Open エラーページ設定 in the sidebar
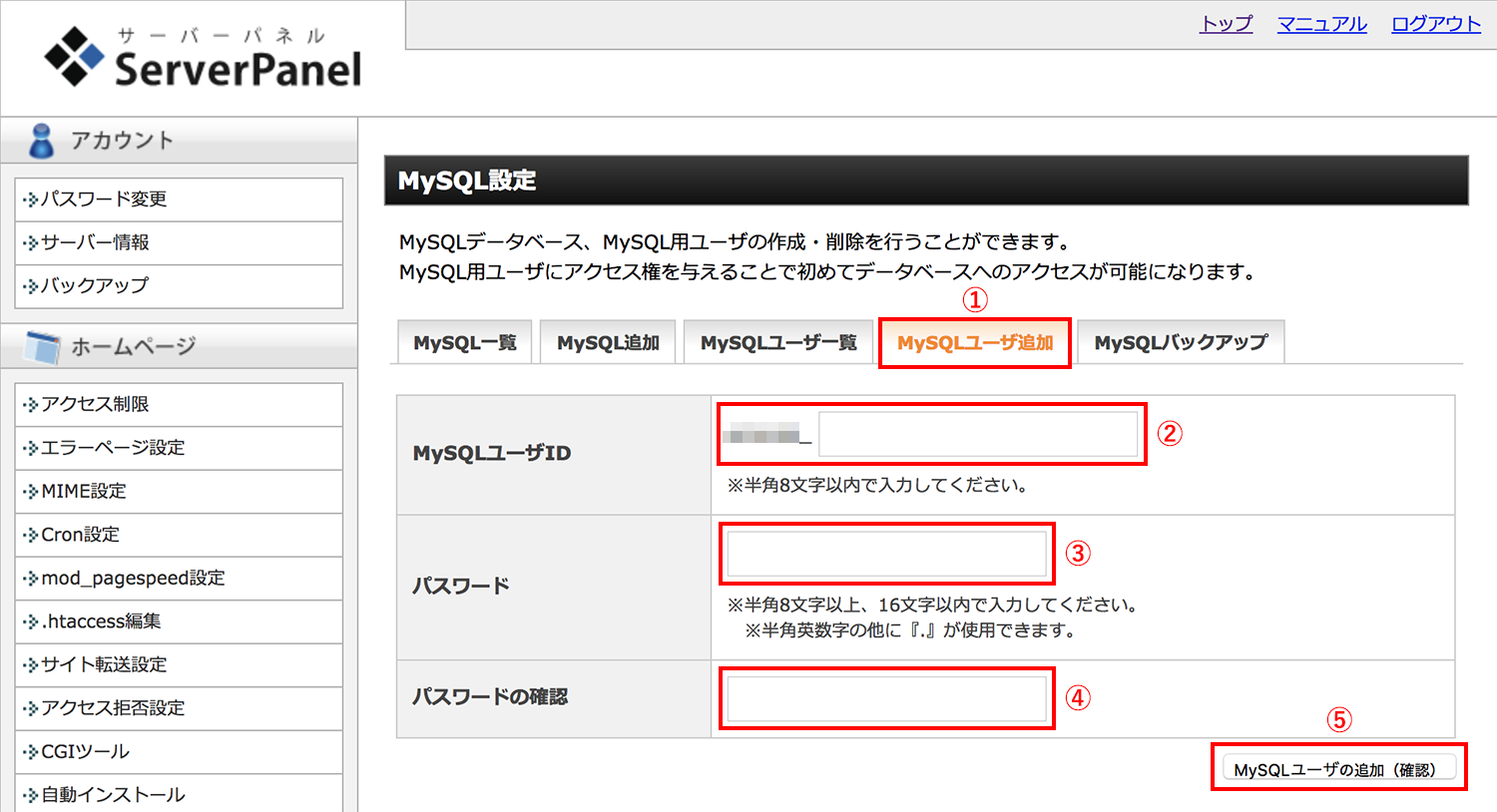This screenshot has width=1497, height=812. tap(180, 448)
